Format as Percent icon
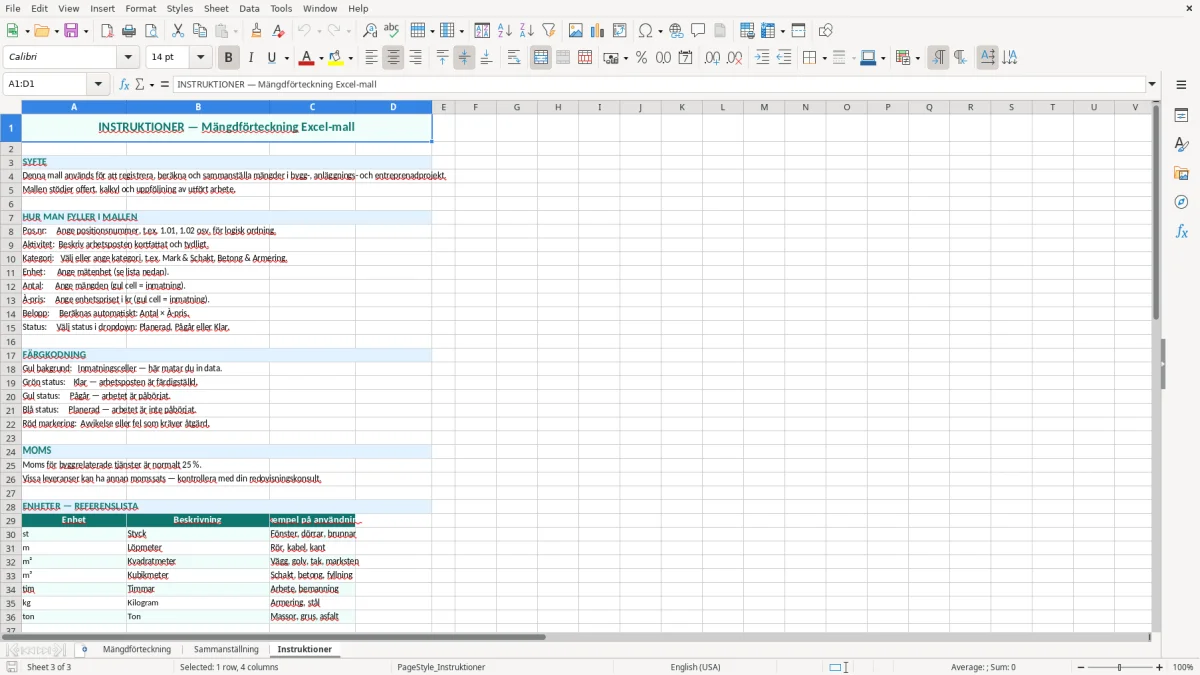1200x675 pixels. tap(641, 58)
